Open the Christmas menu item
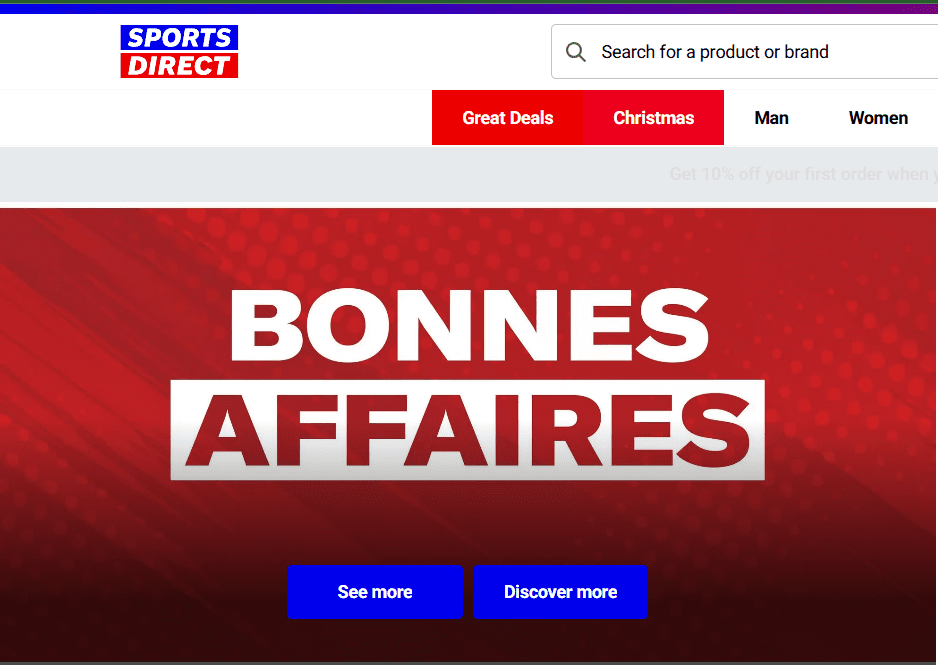Viewport: 938px width, 665px height. (x=653, y=117)
